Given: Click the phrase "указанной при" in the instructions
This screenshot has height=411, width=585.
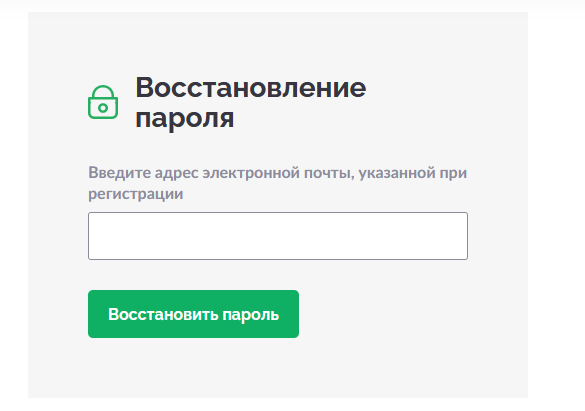Looking at the screenshot, I should (413, 173).
